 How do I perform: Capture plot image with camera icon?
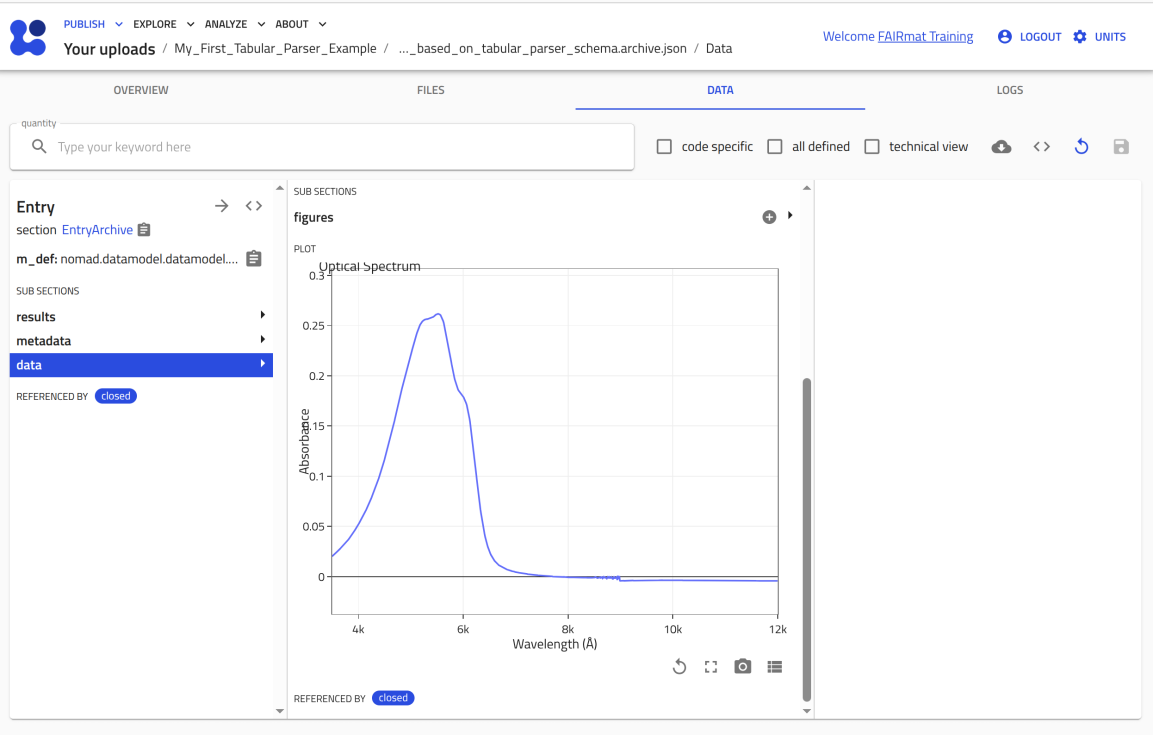tap(742, 667)
